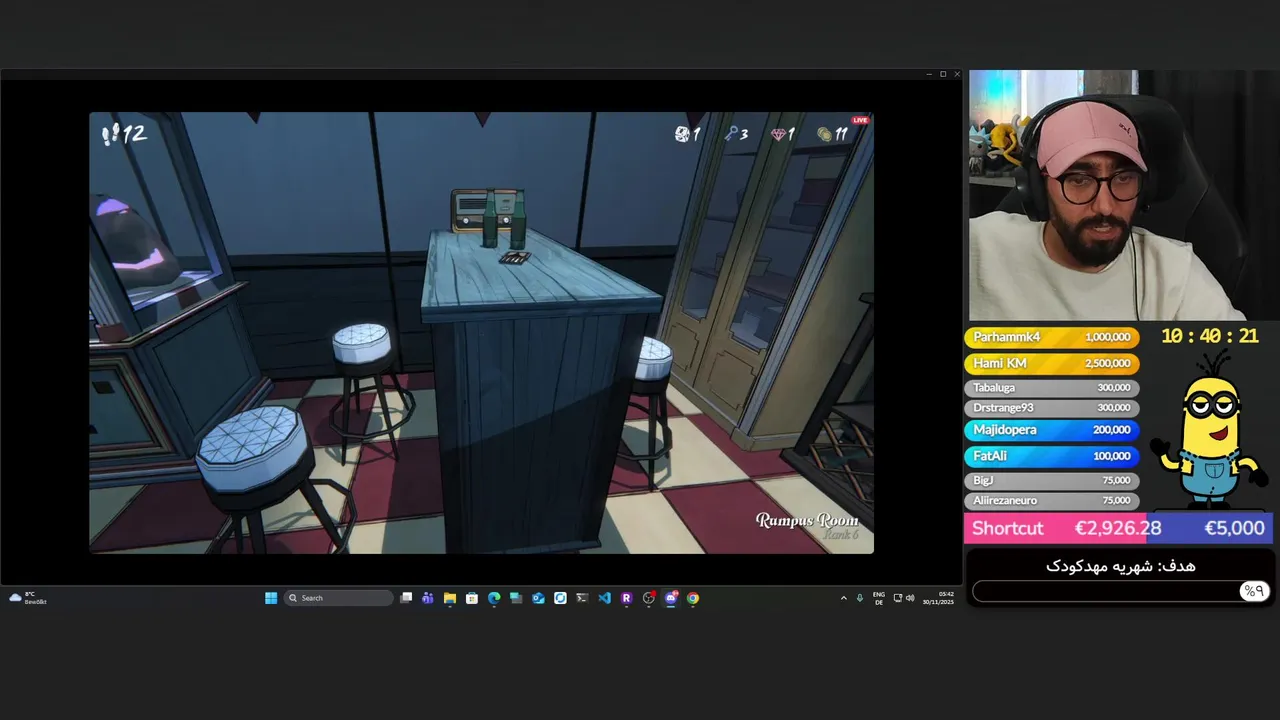The image size is (1280, 720).
Task: Click the gold coins counter icon
Action: 825,134
